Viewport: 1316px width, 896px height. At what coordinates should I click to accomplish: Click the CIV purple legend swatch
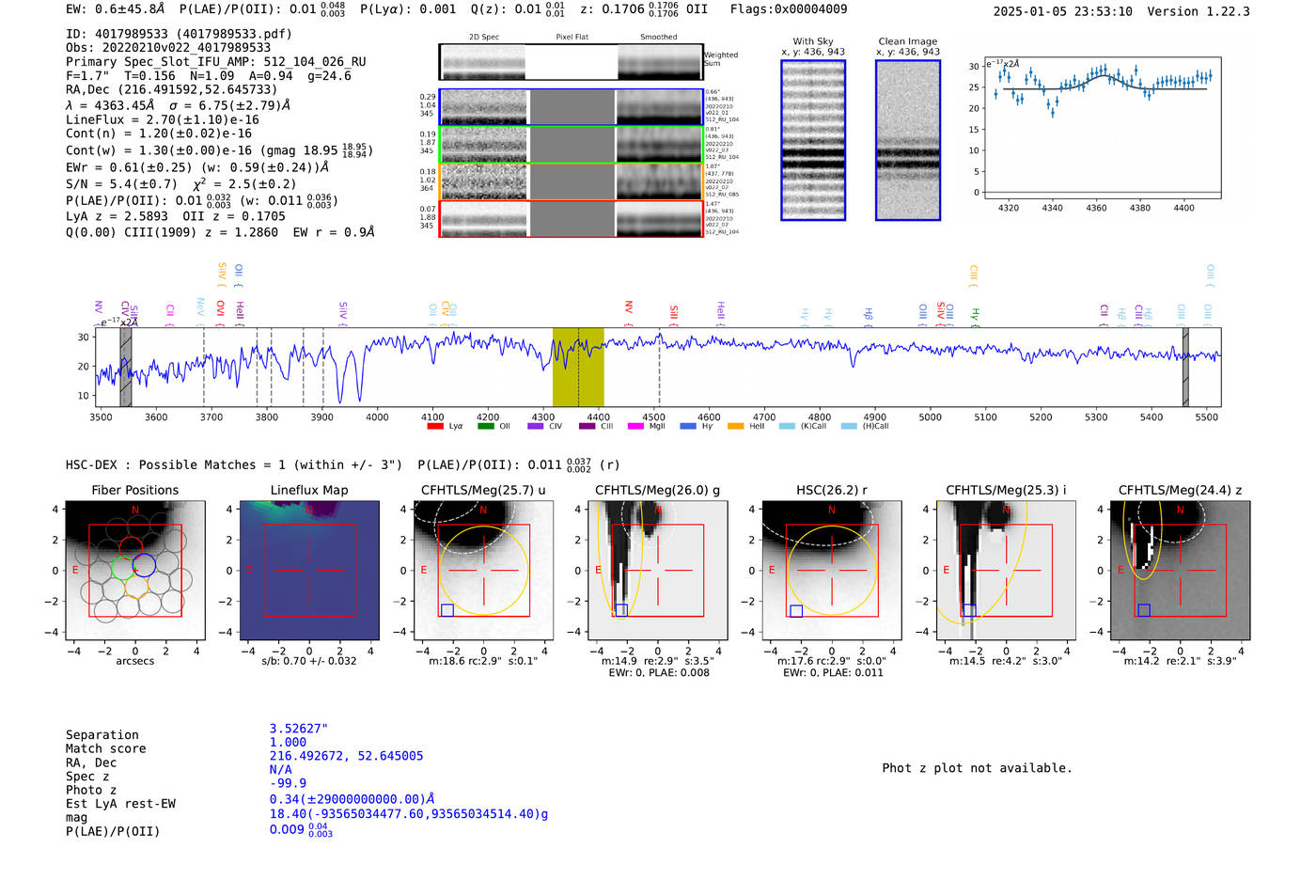(536, 427)
